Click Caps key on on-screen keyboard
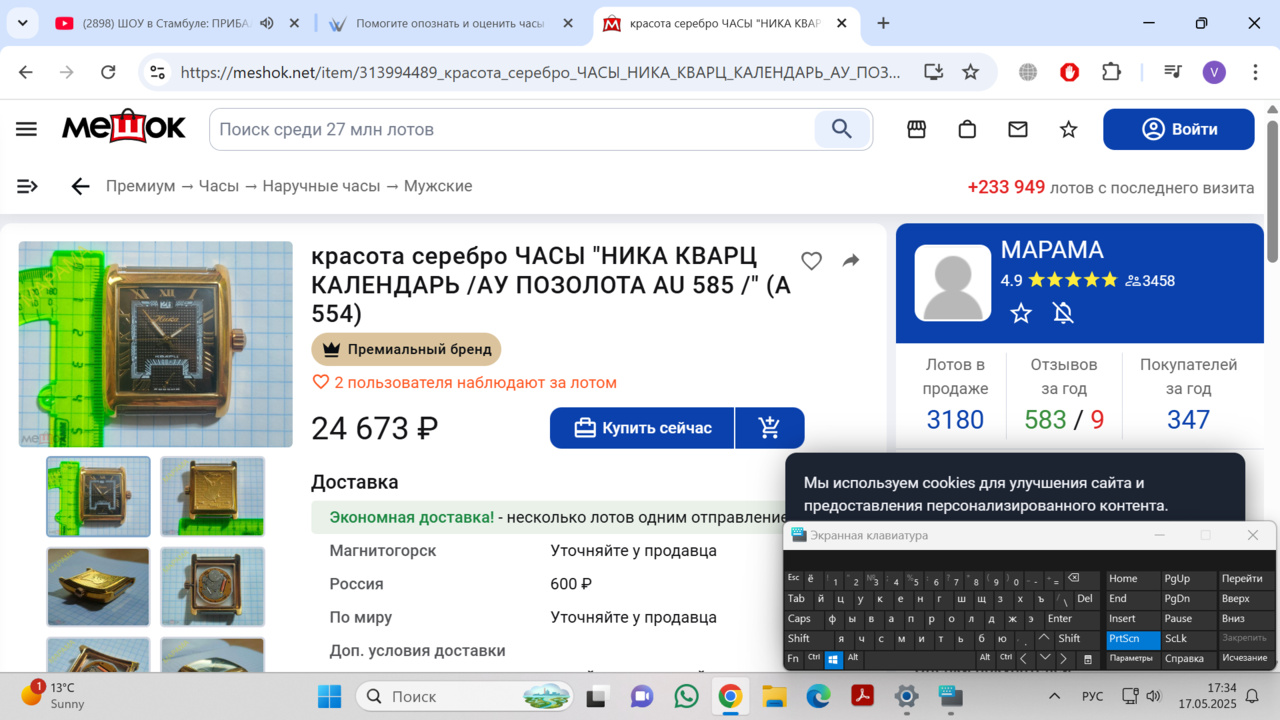 click(802, 619)
